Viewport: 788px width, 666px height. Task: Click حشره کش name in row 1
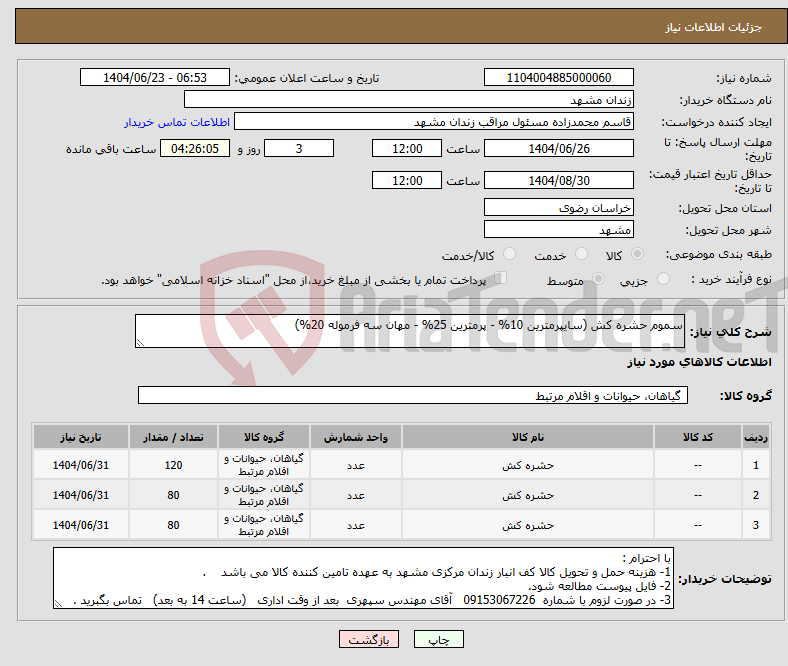pos(528,465)
